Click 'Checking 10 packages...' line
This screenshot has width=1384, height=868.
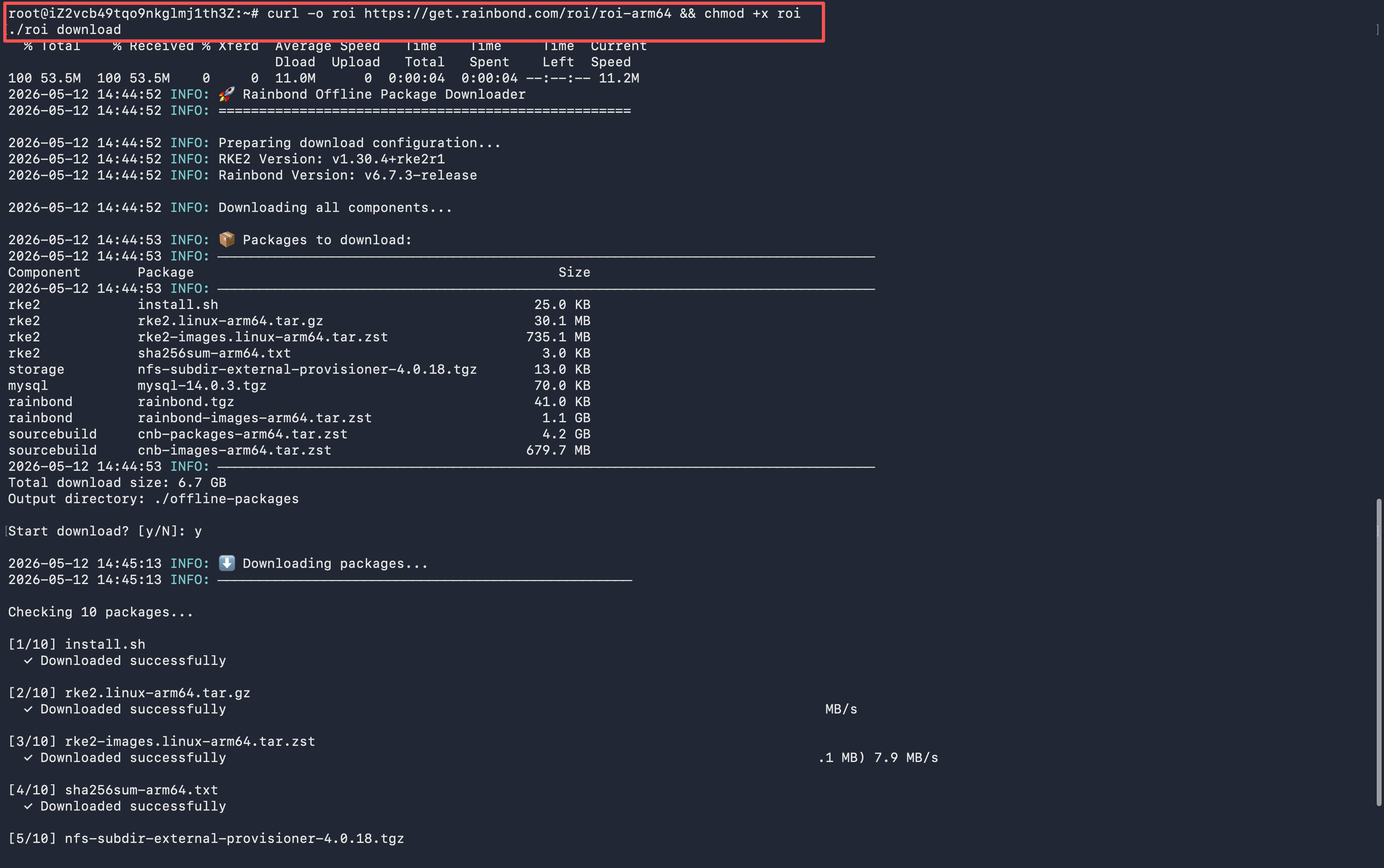[x=100, y=612]
